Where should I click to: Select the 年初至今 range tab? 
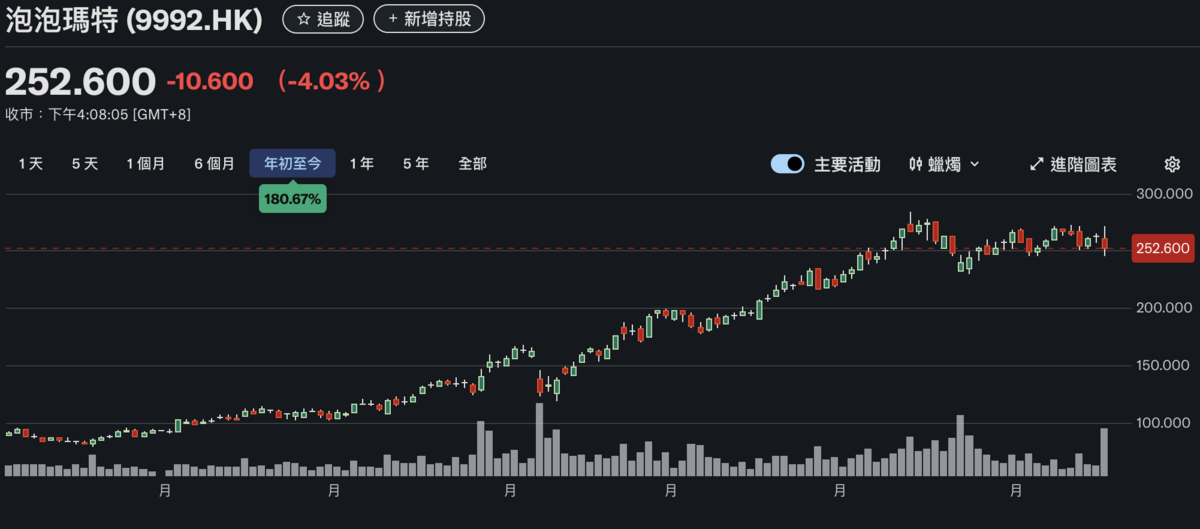pyautogui.click(x=292, y=164)
